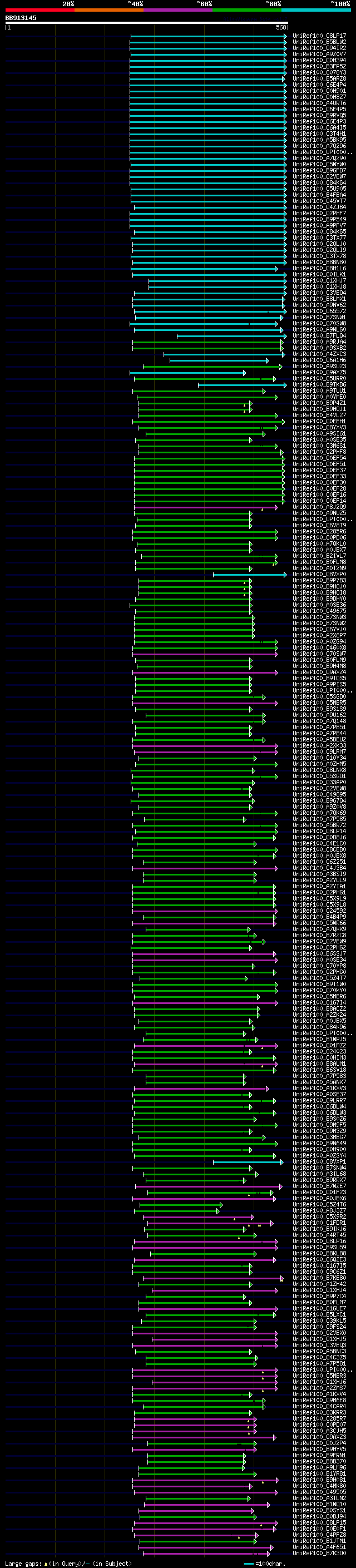Click the purple alignment bar for UniRef100_B7WZE7
The height and width of the screenshot is (1568, 356).
click(x=209, y=1186)
